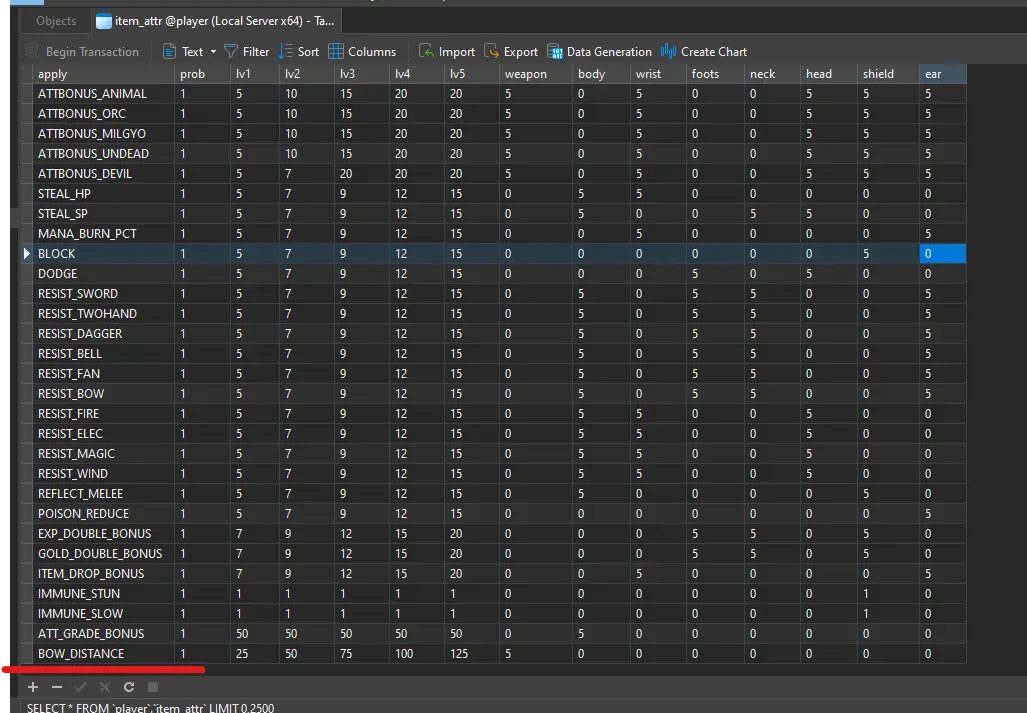Select the ATTBONUS_MILGYO cell
This screenshot has width=1027, height=713.
point(103,134)
